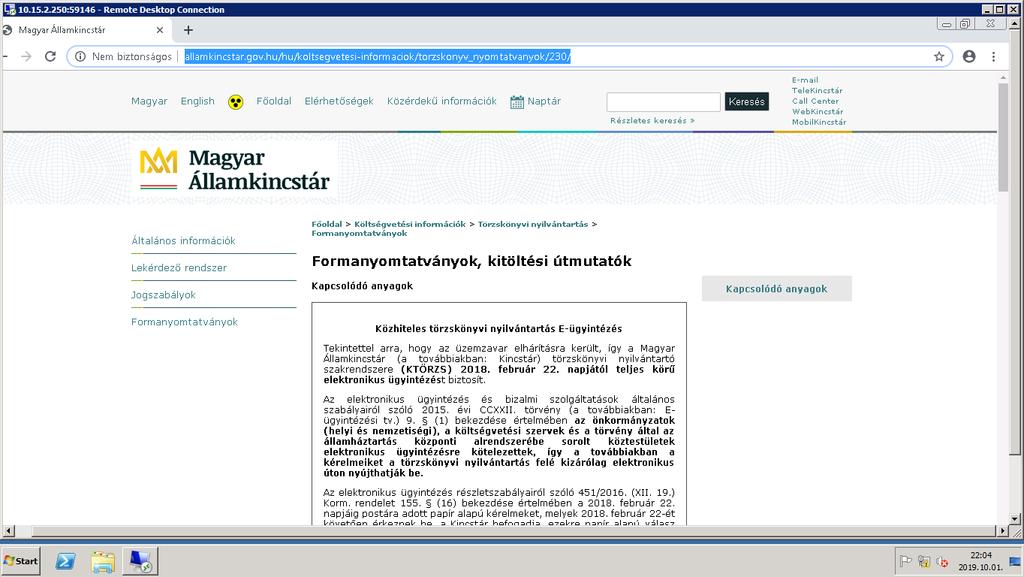Click the Kapcsolódó anyagok side button

[776, 288]
